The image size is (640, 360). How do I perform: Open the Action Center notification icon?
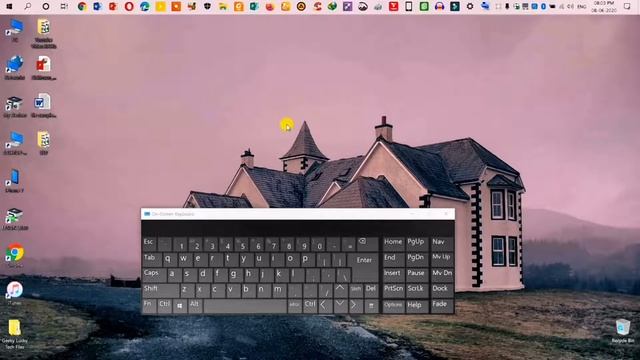627,7
